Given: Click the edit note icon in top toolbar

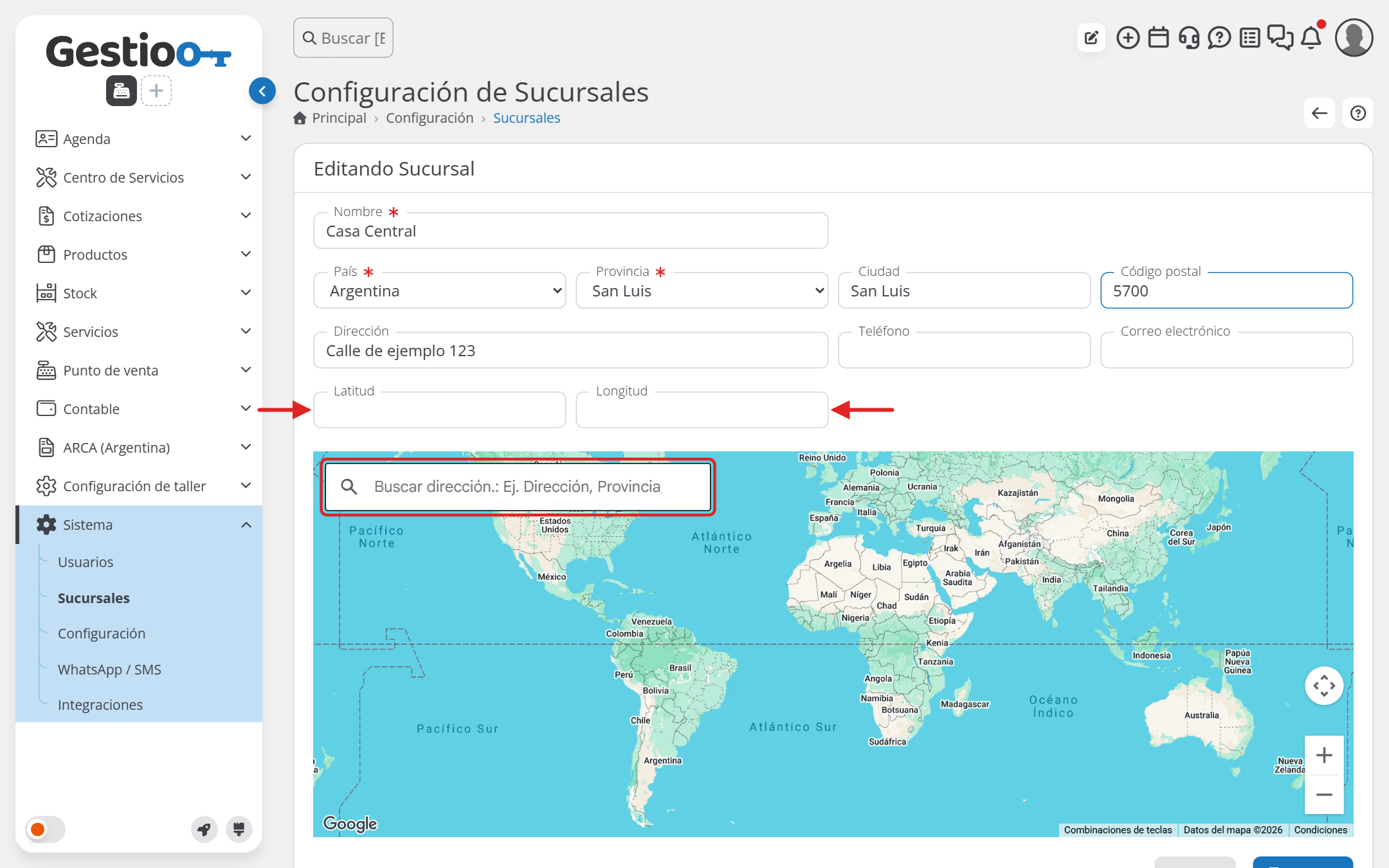Looking at the screenshot, I should coord(1091,38).
